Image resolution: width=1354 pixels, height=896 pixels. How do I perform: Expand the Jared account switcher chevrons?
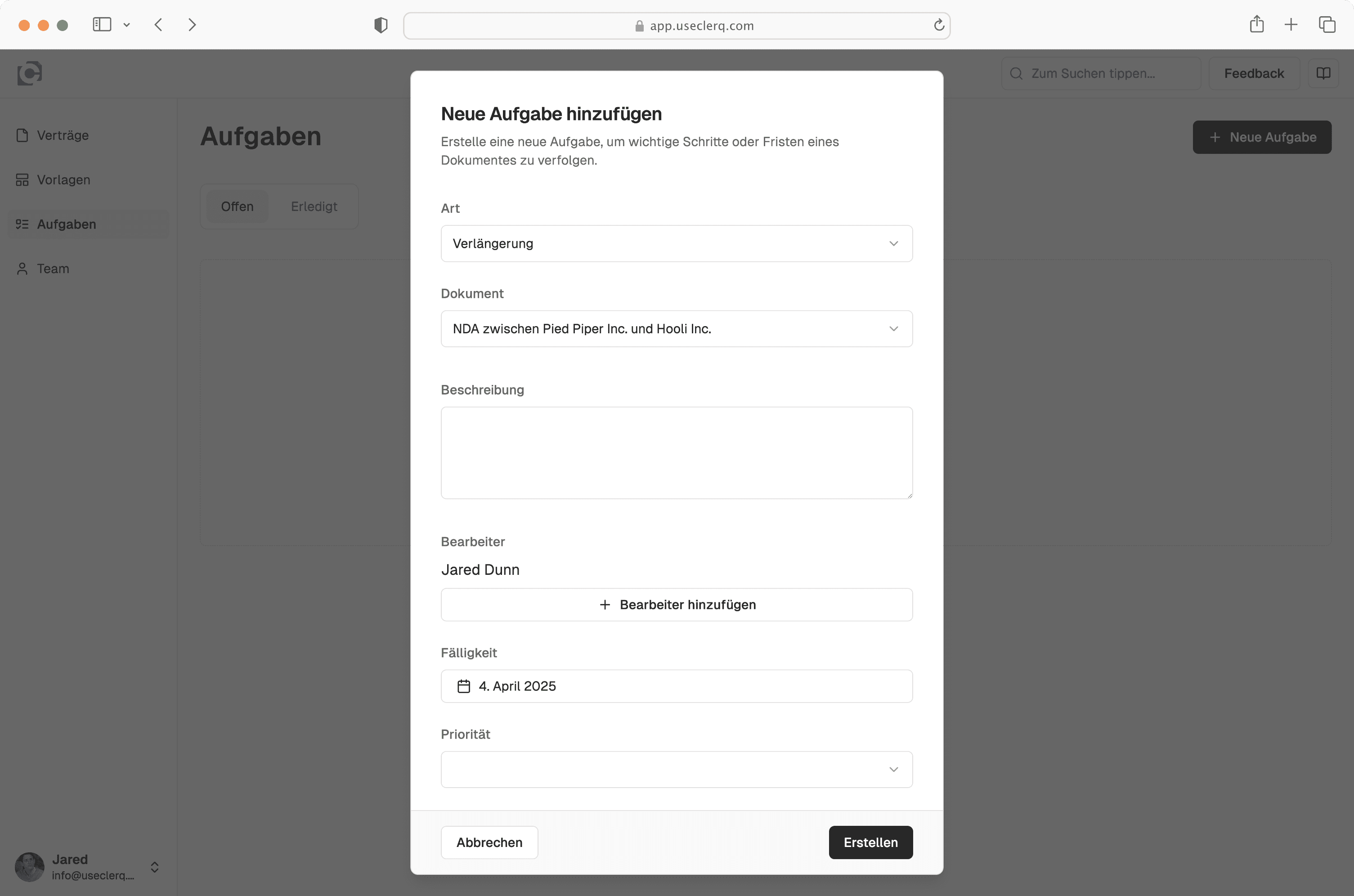[154, 867]
